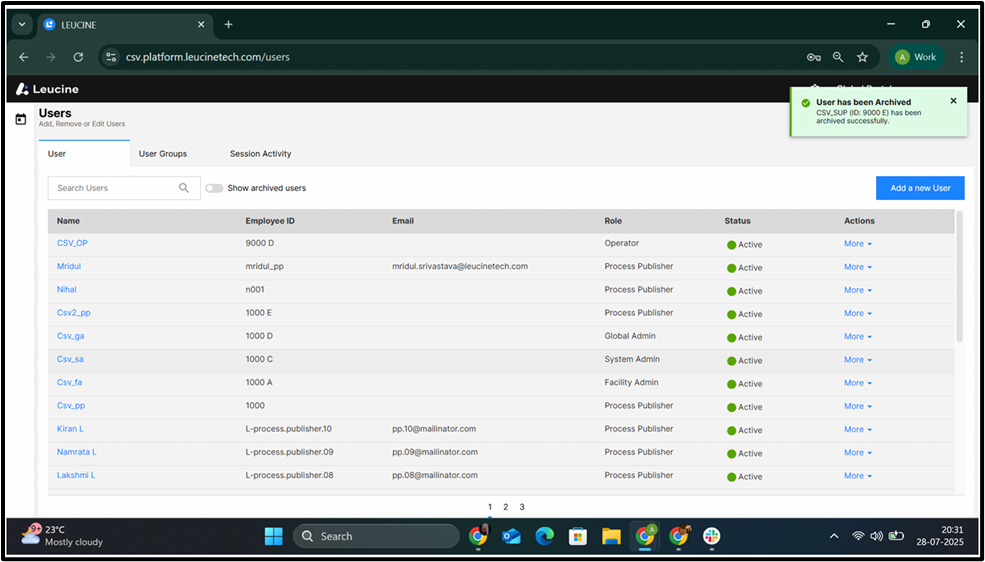985x562 pixels.
Task: Go to page 2 of users
Action: pos(506,507)
